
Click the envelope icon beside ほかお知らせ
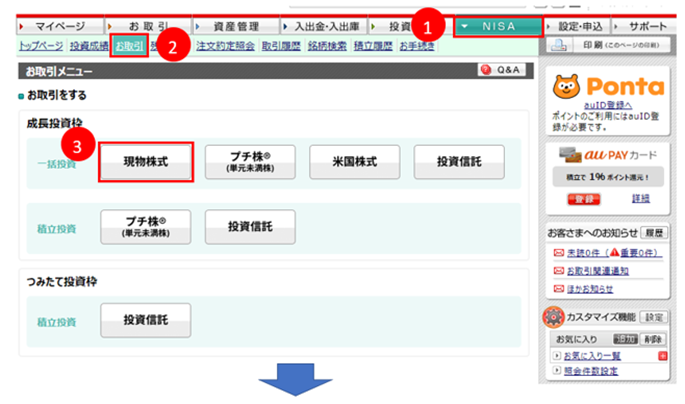pos(559,289)
